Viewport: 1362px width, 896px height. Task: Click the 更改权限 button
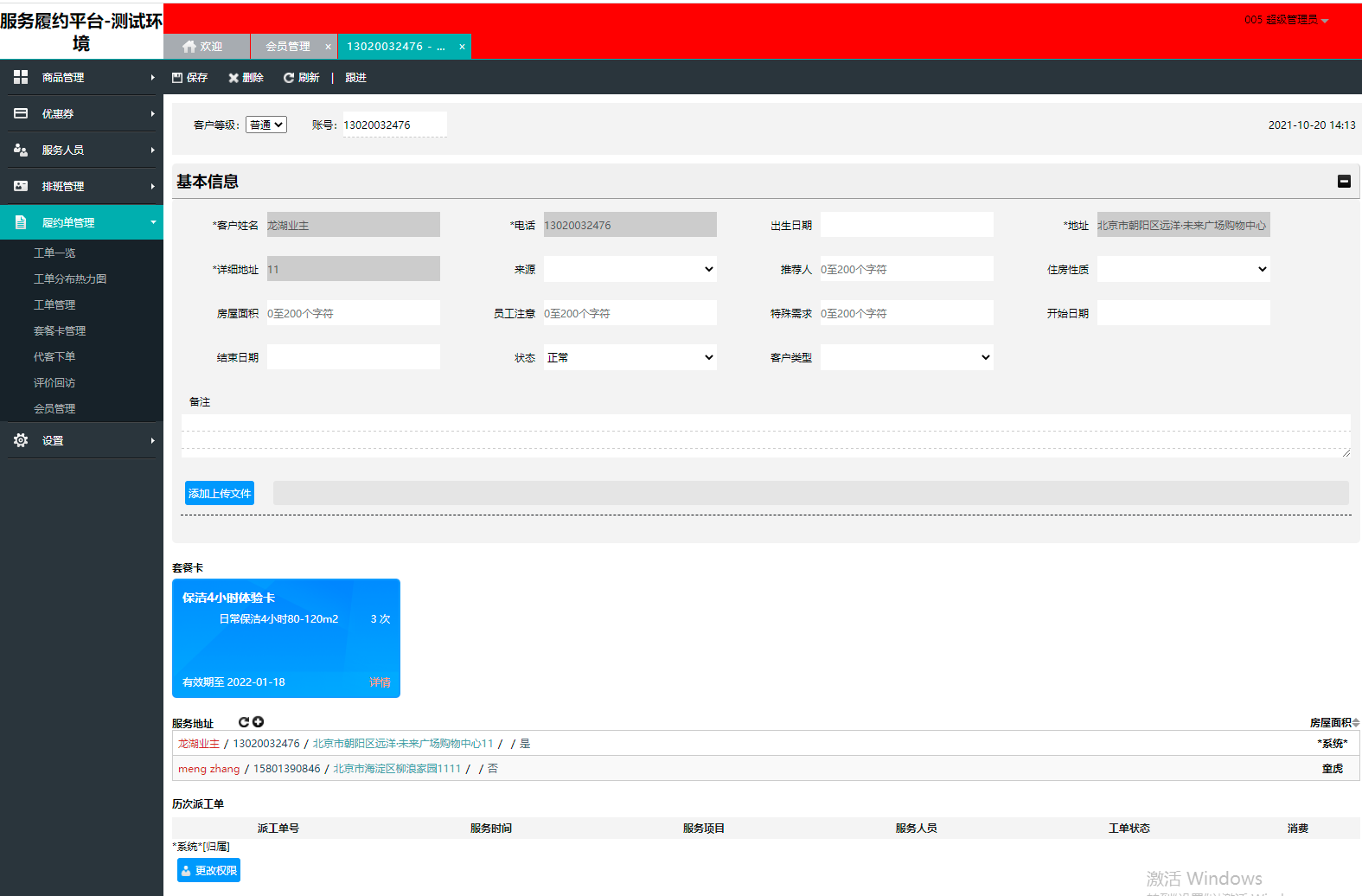pyautogui.click(x=208, y=870)
